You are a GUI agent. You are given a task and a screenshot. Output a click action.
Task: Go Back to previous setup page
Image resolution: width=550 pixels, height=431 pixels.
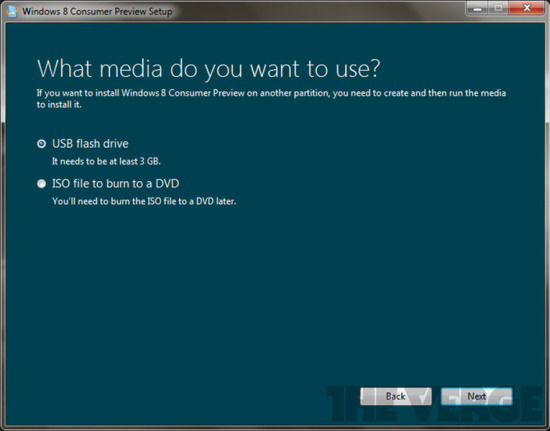(396, 396)
